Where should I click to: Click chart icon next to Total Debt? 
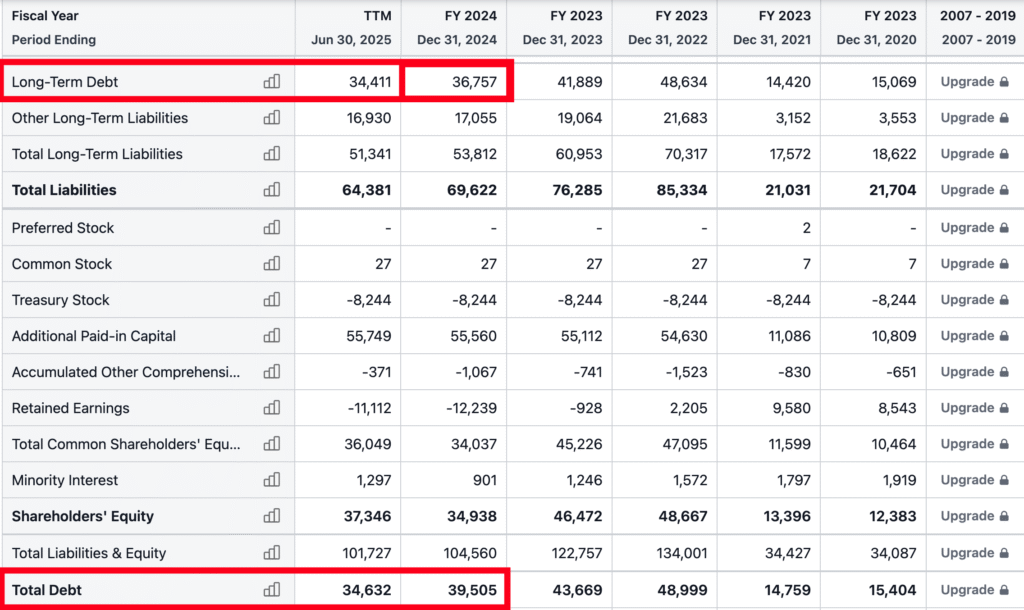tap(271, 590)
